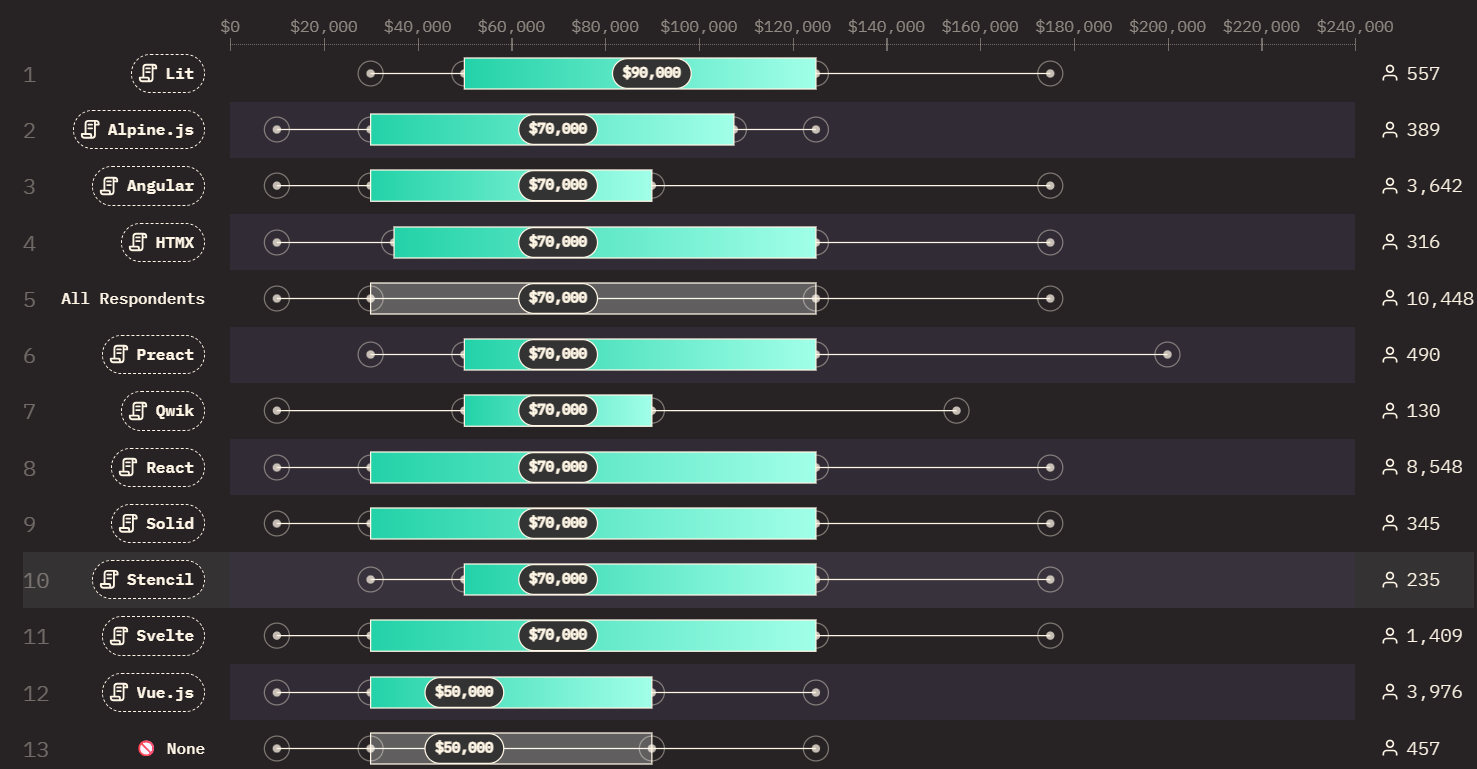Open the Angular library tag

148,186
